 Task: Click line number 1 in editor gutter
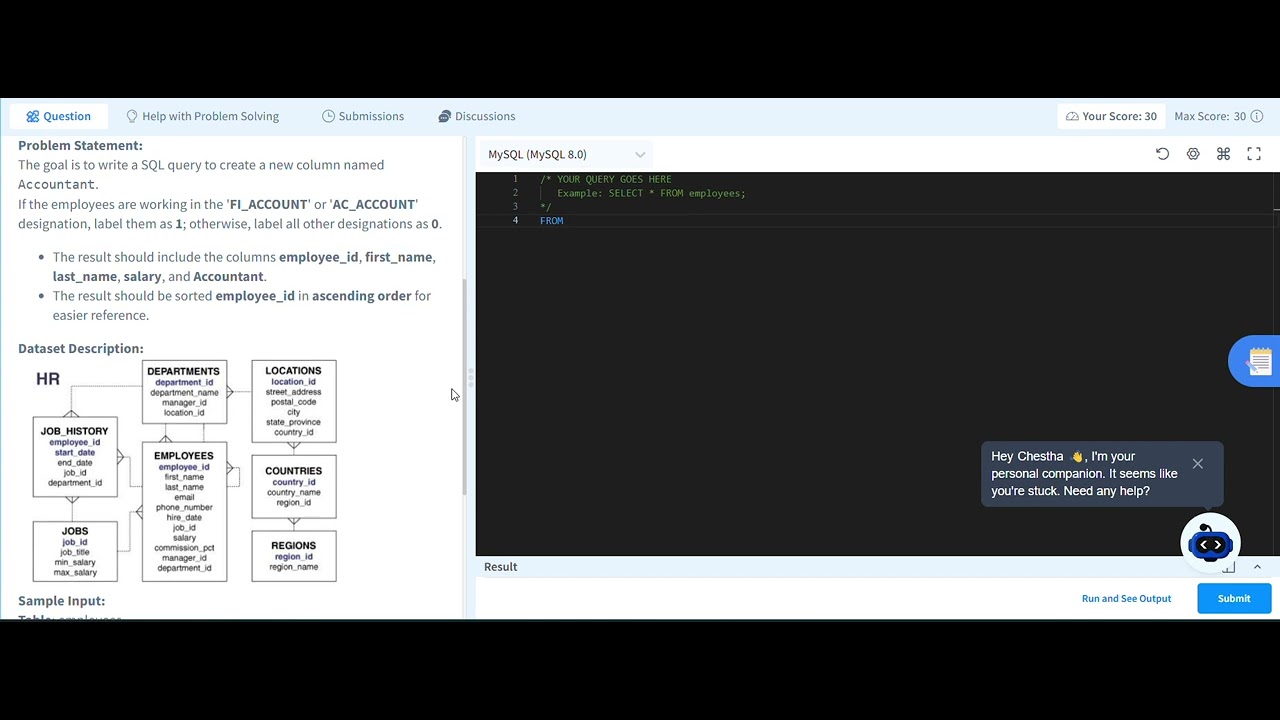pos(515,179)
